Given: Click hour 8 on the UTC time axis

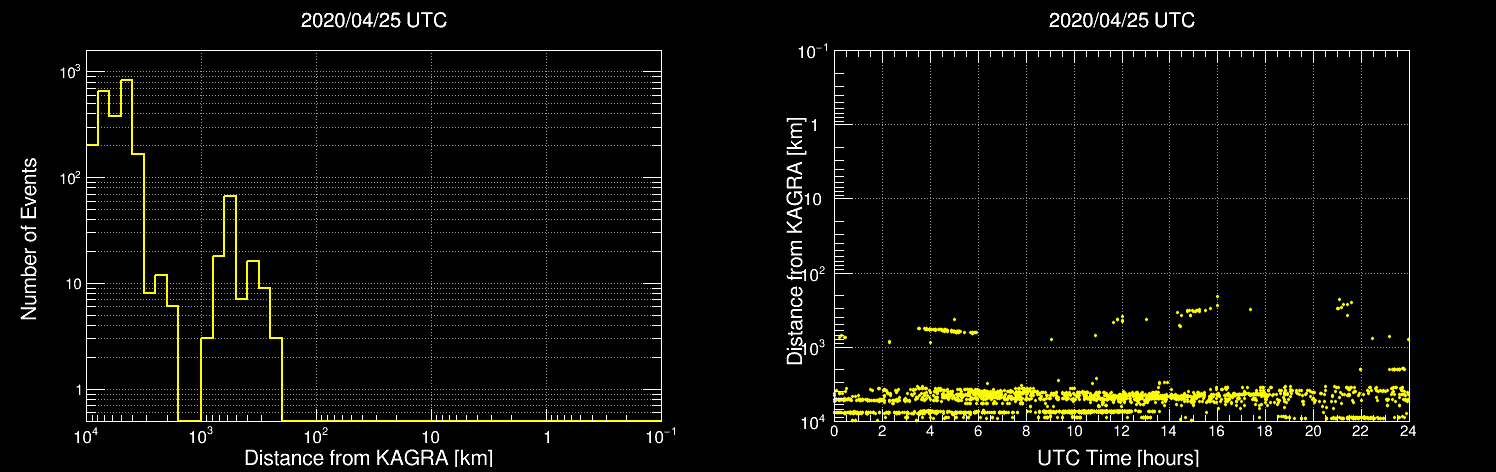Looking at the screenshot, I should pyautogui.click(x=1026, y=432).
